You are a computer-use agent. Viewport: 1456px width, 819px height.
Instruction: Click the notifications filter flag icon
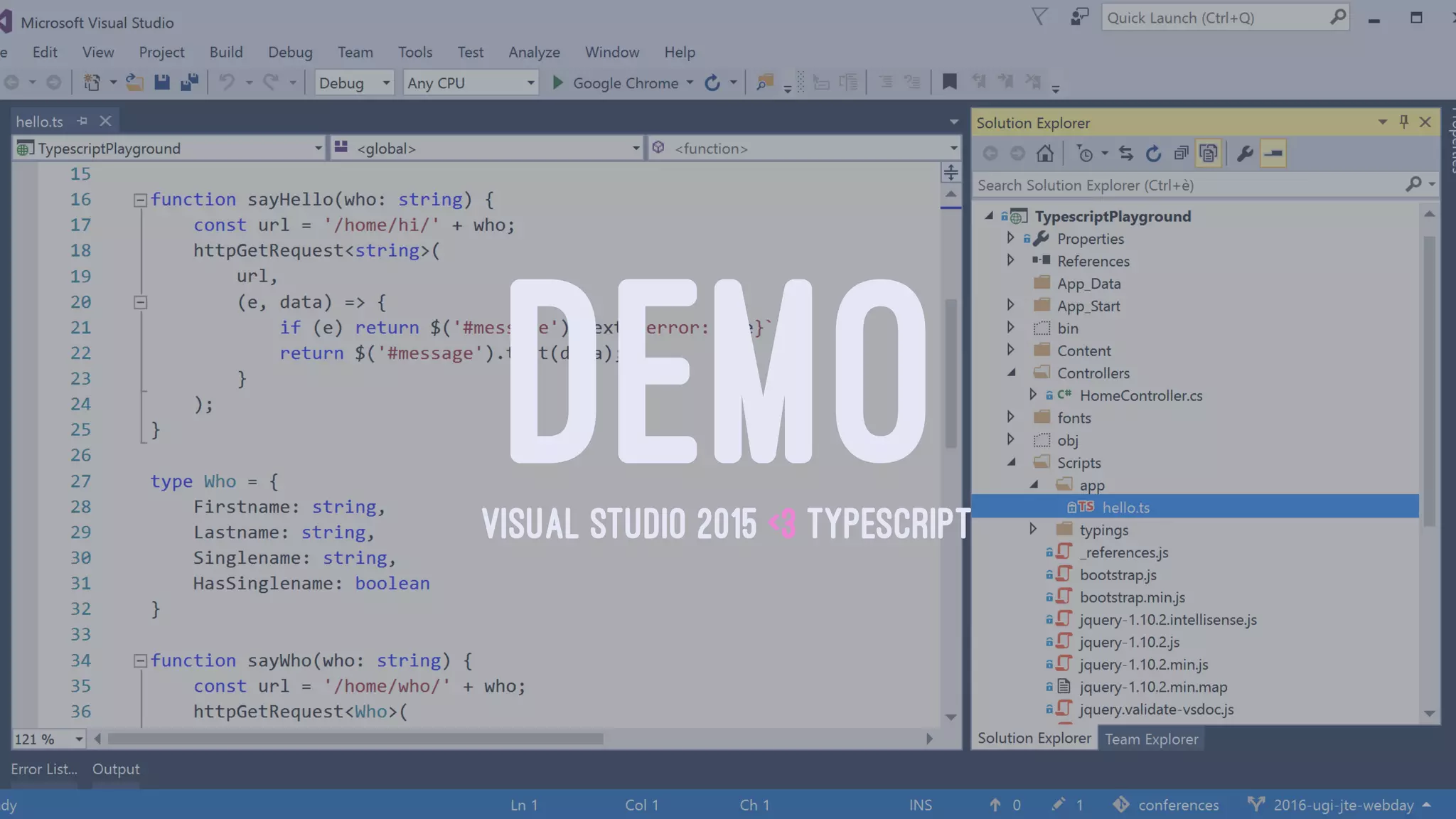pos(1039,17)
